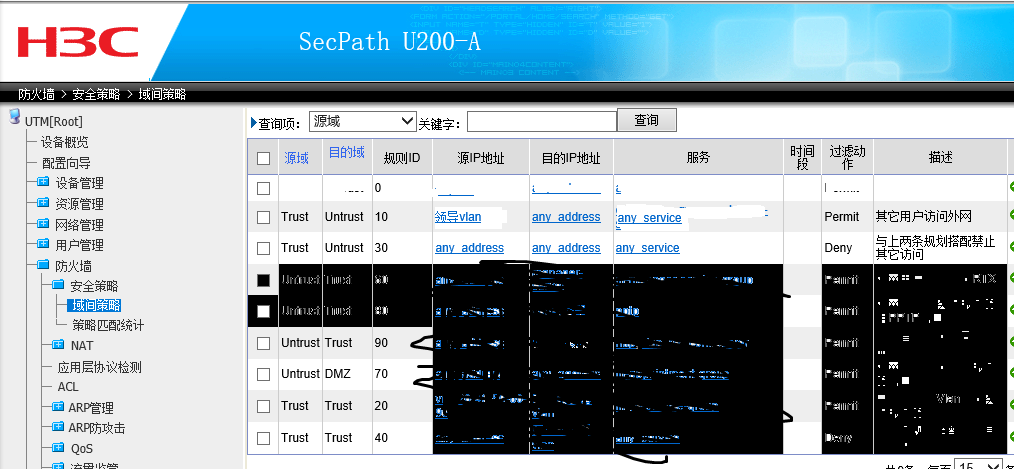Toggle the checkbox for rule ID 60

(264, 280)
